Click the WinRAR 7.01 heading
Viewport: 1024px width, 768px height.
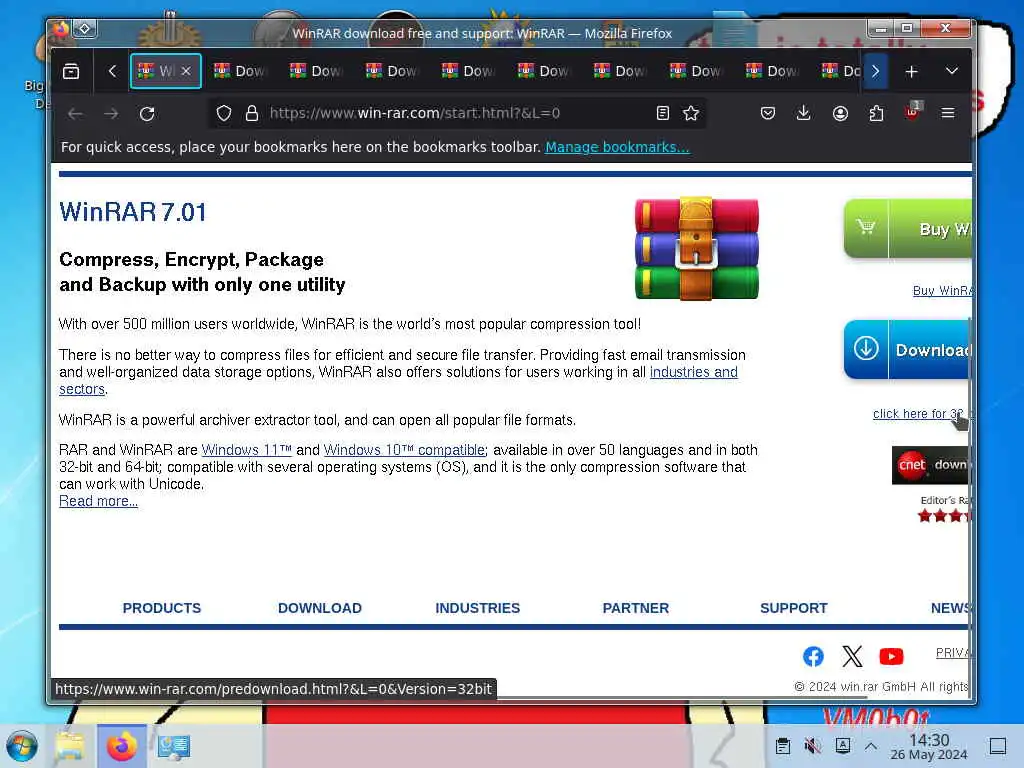[x=133, y=212]
